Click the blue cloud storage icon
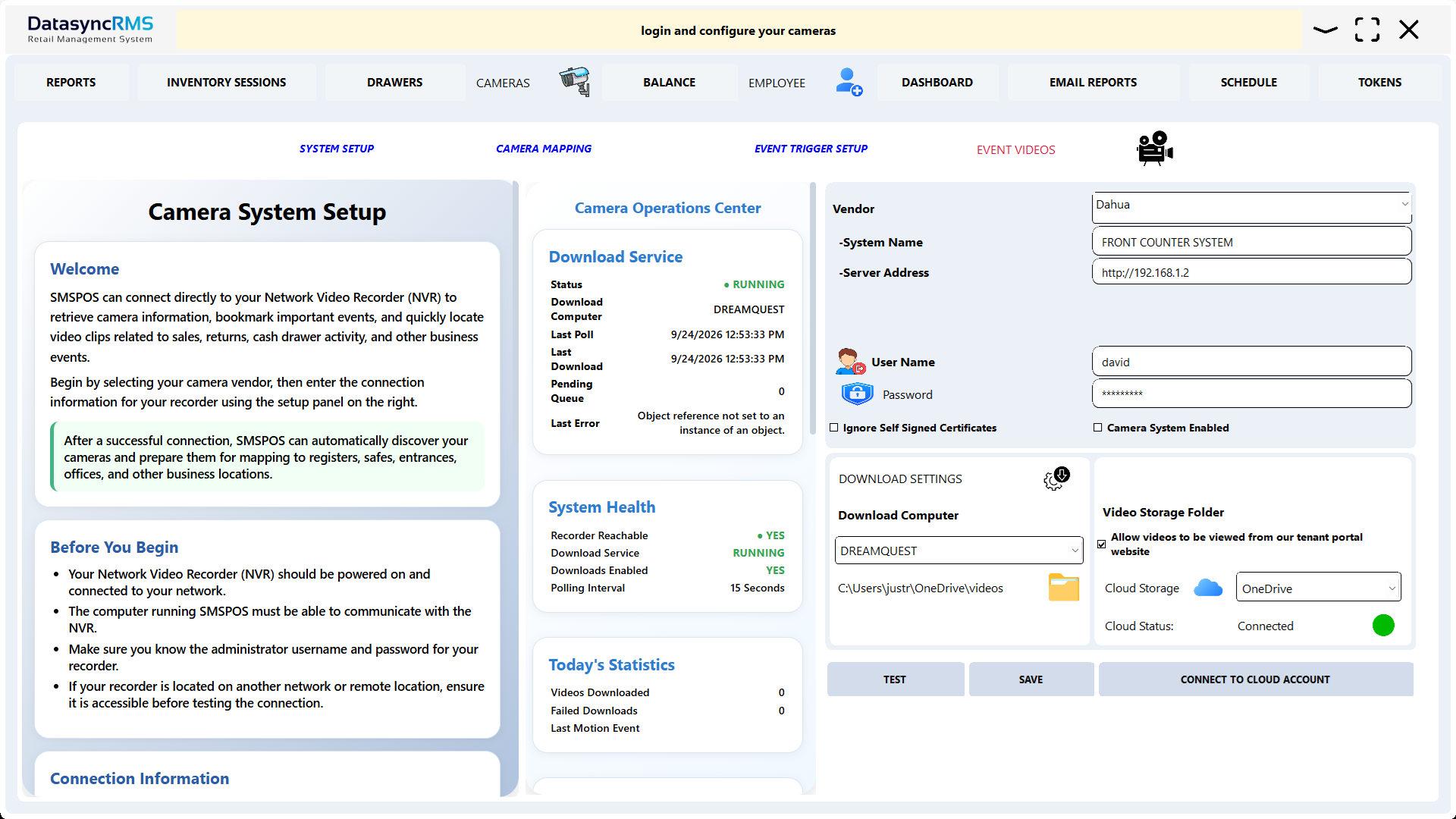Screen dimensions: 1456x819 point(1208,588)
